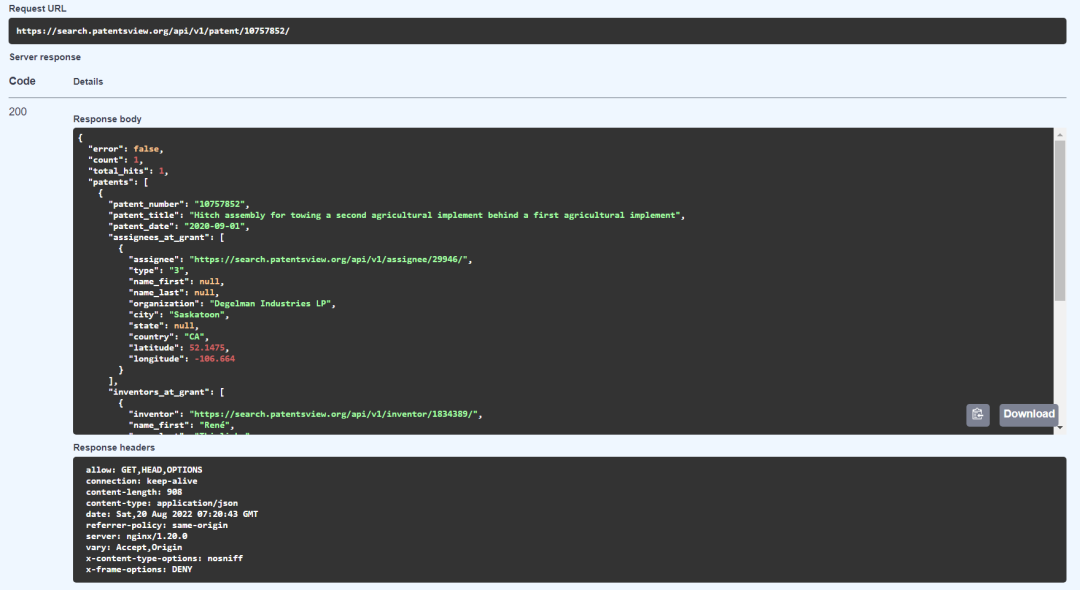1080x590 pixels.
Task: Click the country "CA" value
Action: click(194, 336)
